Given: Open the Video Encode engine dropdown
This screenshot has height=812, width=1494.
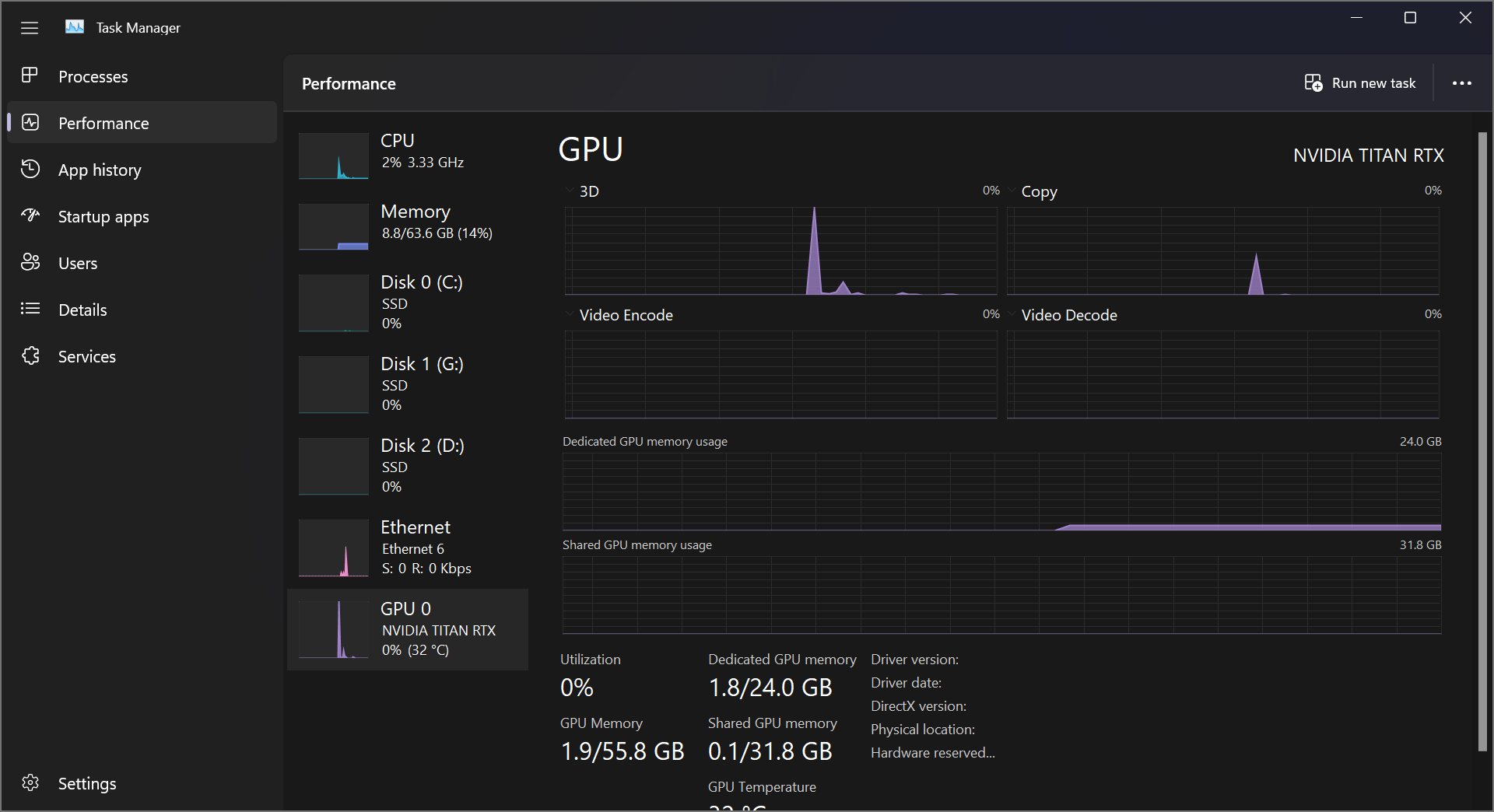Looking at the screenshot, I should point(570,314).
